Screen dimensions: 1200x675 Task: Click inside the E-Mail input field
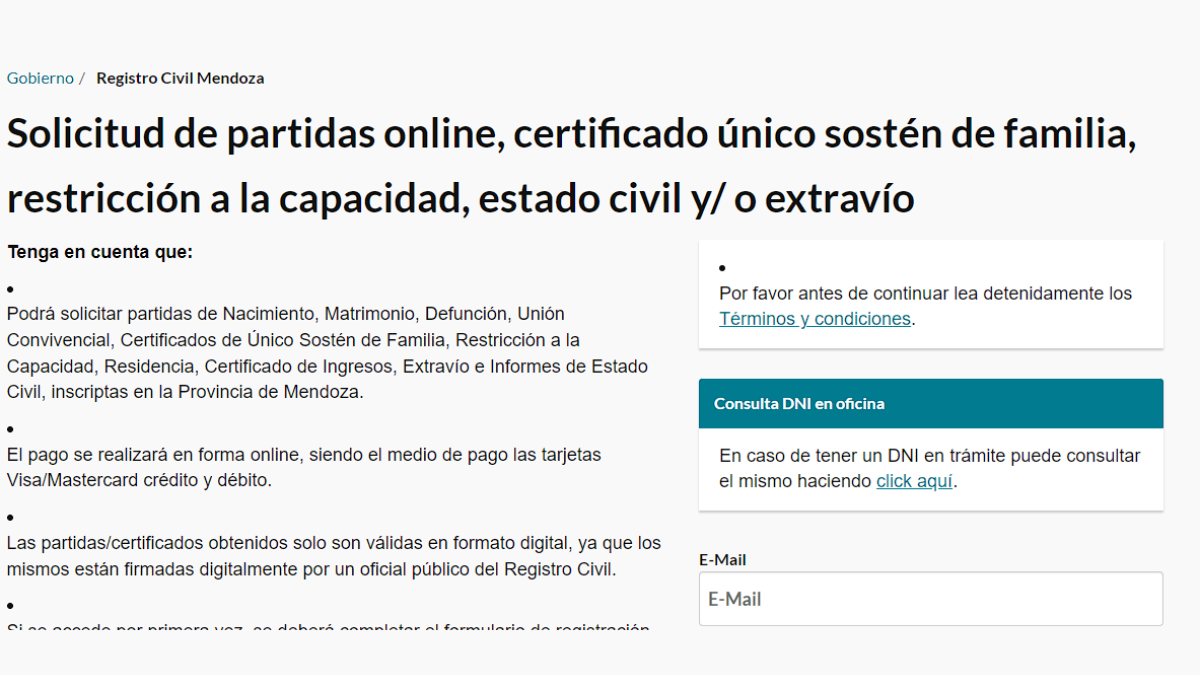[x=930, y=598]
